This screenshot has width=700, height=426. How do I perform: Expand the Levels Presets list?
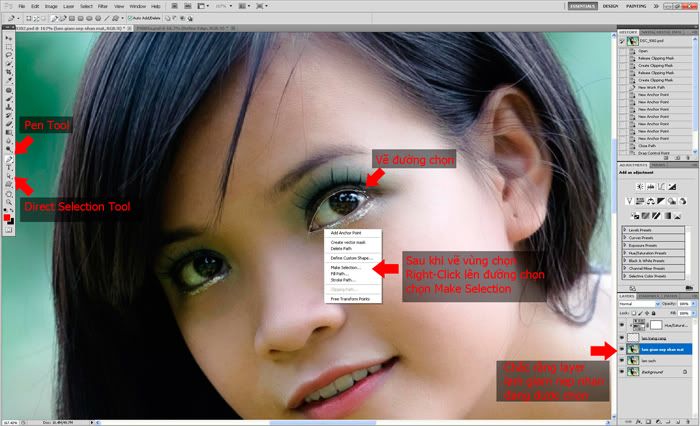click(x=625, y=230)
